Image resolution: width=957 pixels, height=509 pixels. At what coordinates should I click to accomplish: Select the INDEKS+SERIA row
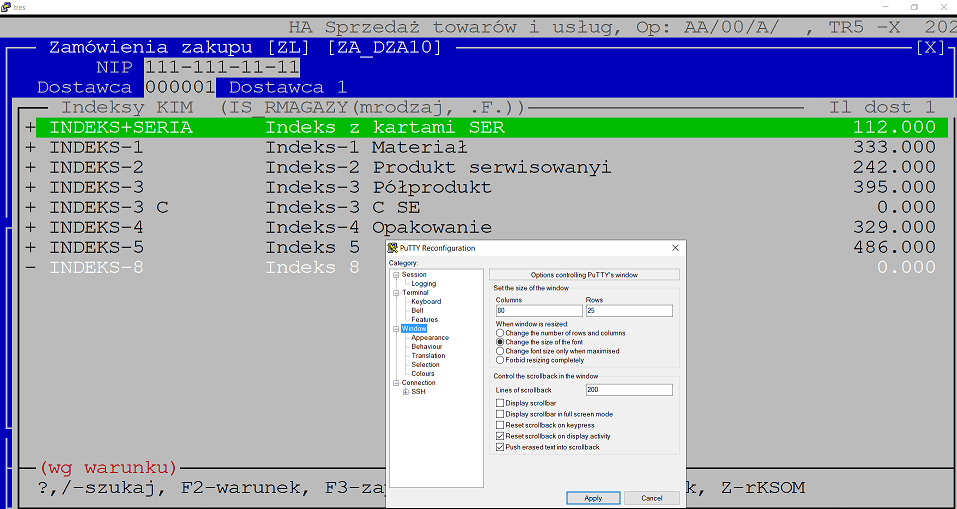492,128
